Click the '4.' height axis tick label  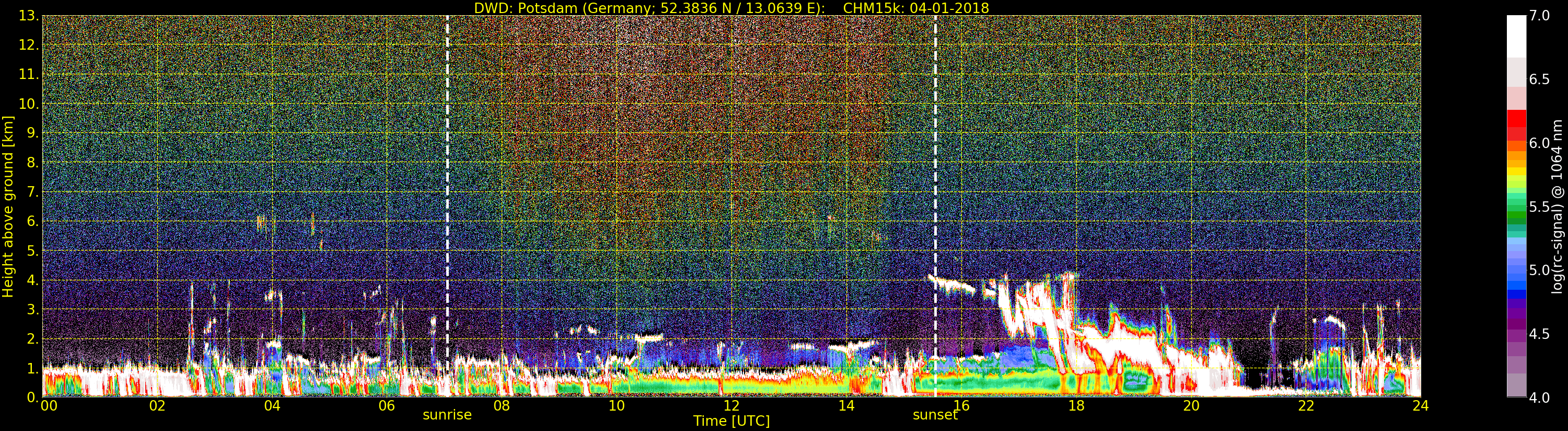(x=32, y=280)
